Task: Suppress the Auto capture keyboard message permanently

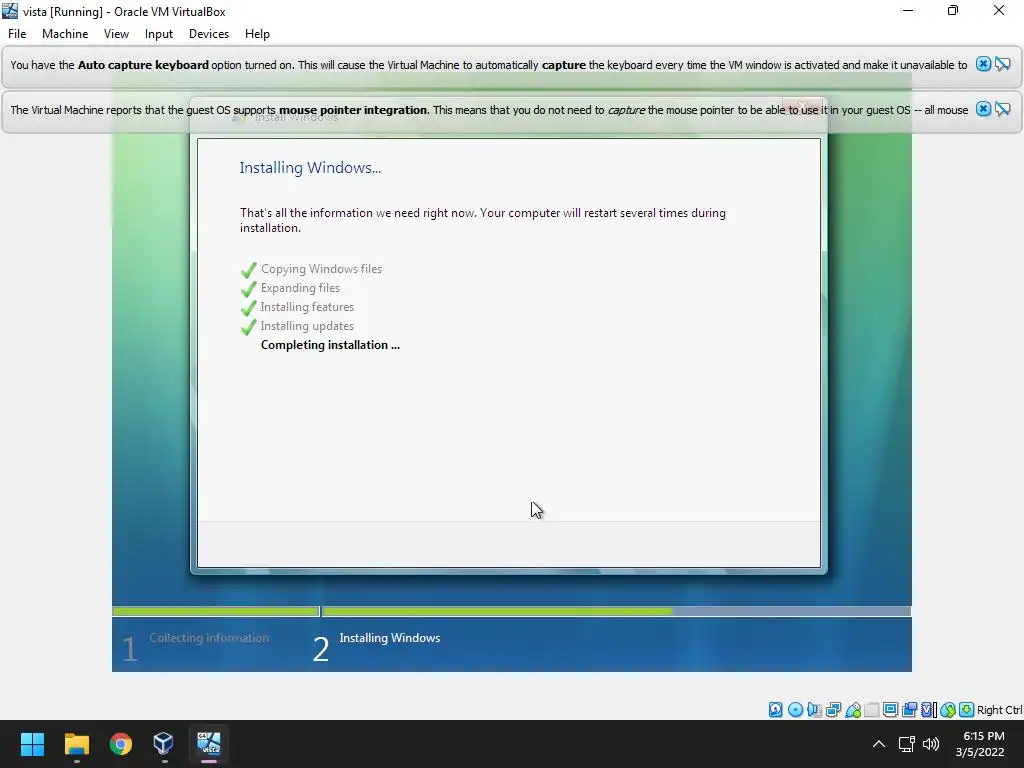Action: [1002, 64]
